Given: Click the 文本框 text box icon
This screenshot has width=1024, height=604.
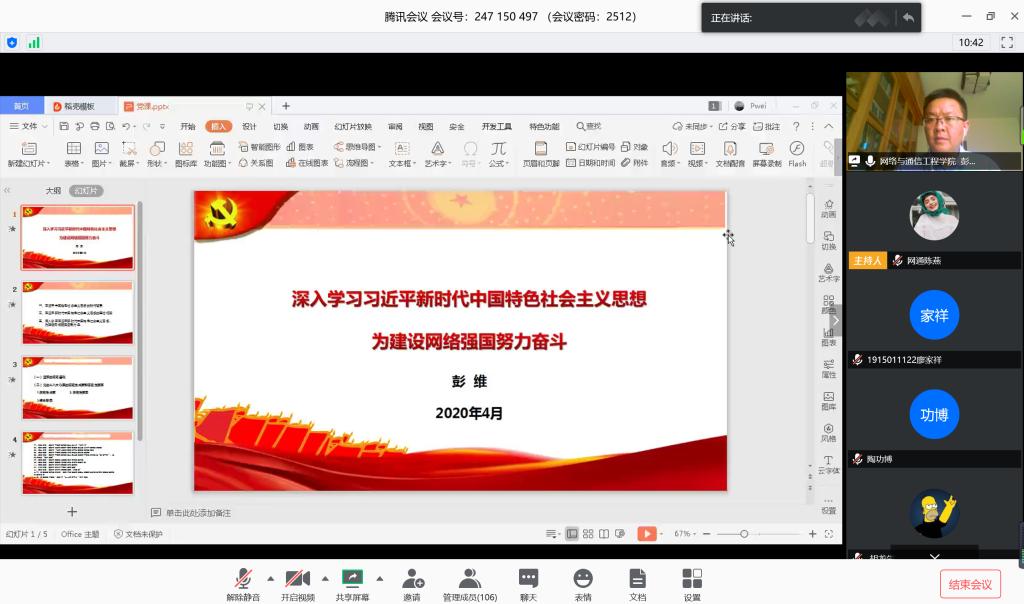Looking at the screenshot, I should pyautogui.click(x=402, y=149).
